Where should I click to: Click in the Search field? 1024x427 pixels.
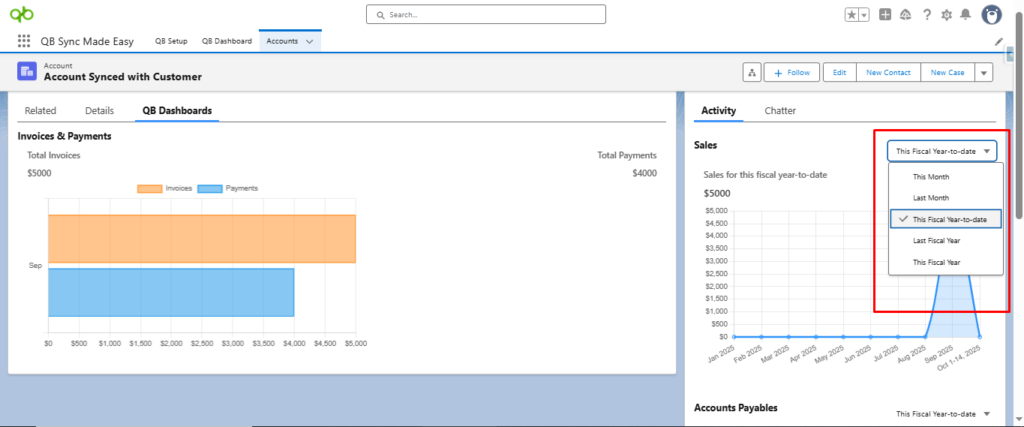click(x=486, y=14)
